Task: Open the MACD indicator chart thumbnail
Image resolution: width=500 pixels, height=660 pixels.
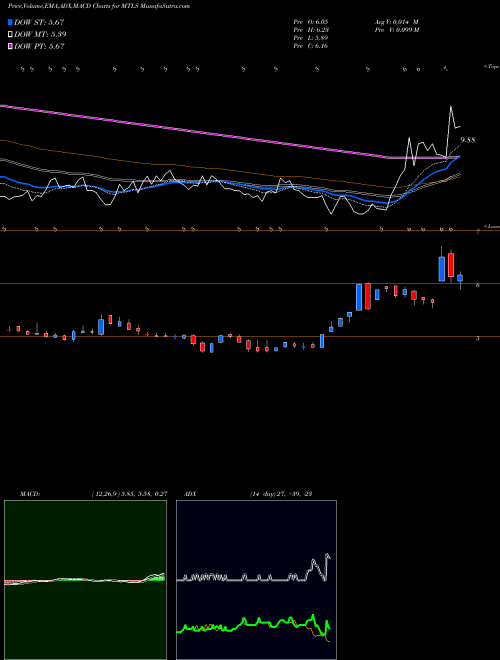Action: (x=85, y=580)
